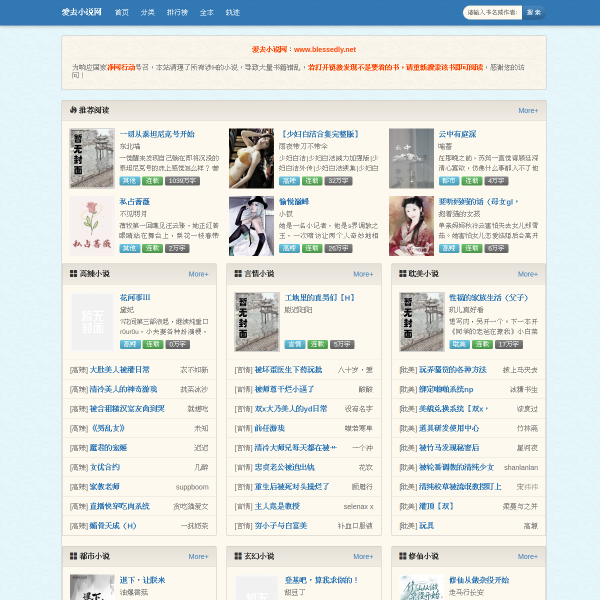Viewport: 600px width, 600px height.
Task: Select the 全本 navigation item
Action: 207,13
